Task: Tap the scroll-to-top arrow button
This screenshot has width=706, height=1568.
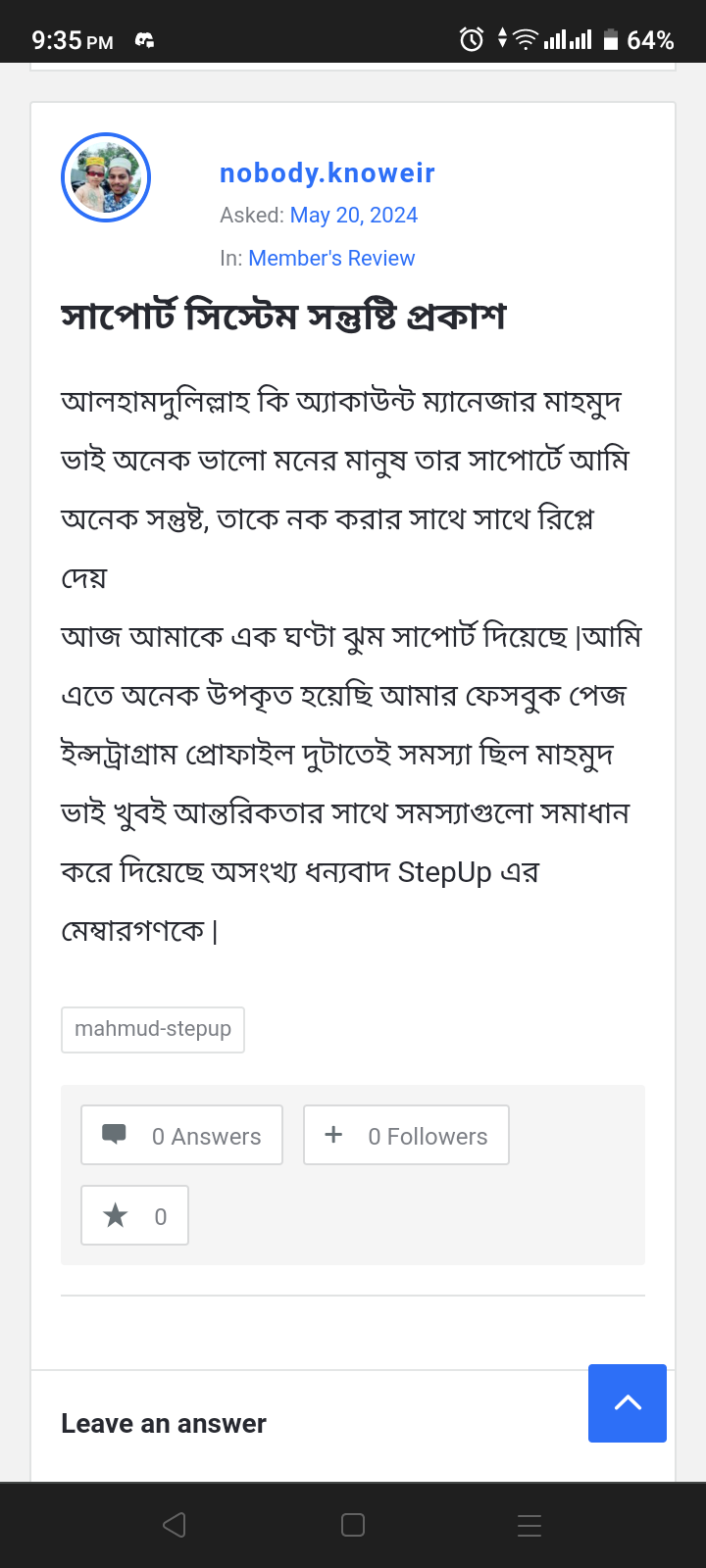Action: [628, 1403]
